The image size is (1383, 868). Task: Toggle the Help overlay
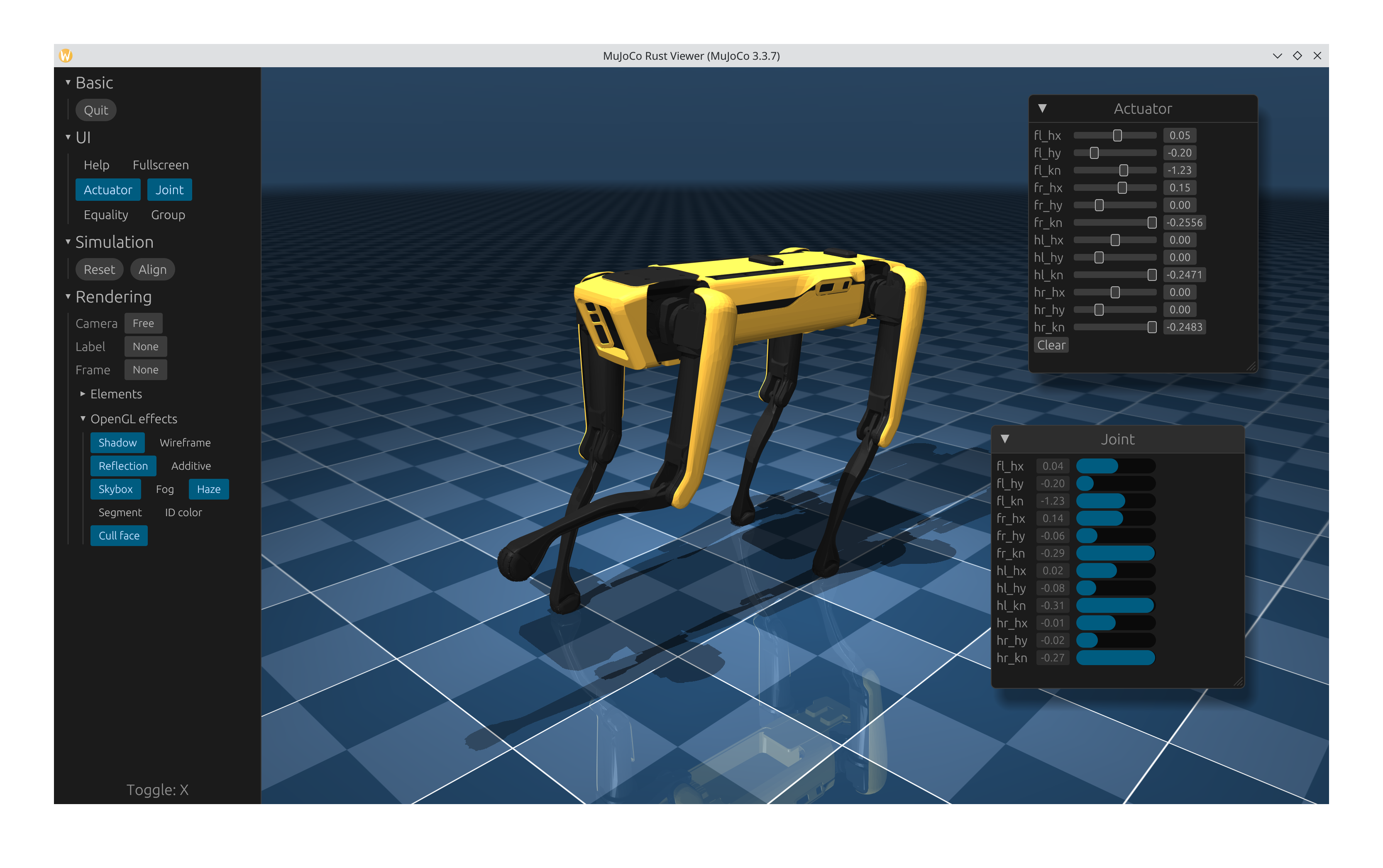96,165
